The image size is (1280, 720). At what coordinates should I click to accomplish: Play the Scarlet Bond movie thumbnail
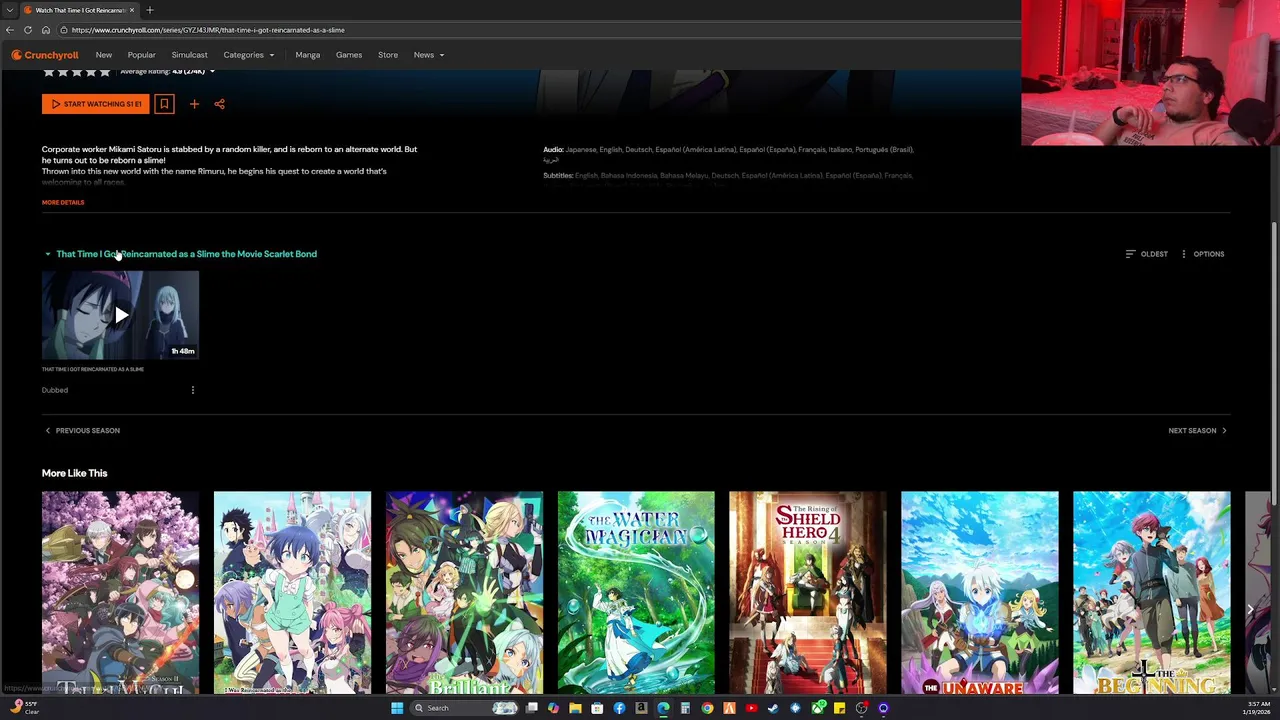(x=120, y=315)
